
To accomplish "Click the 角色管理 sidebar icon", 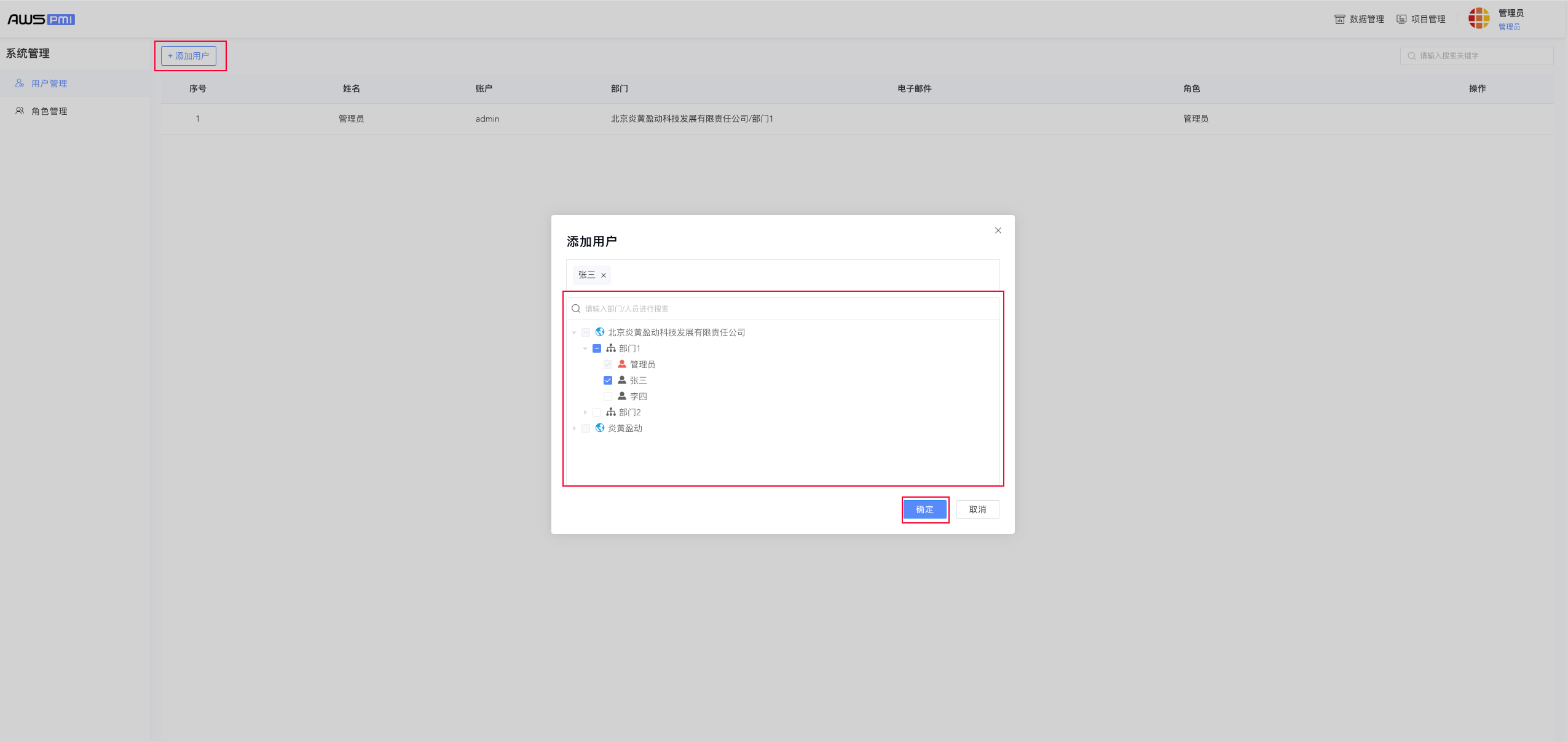I will point(20,111).
